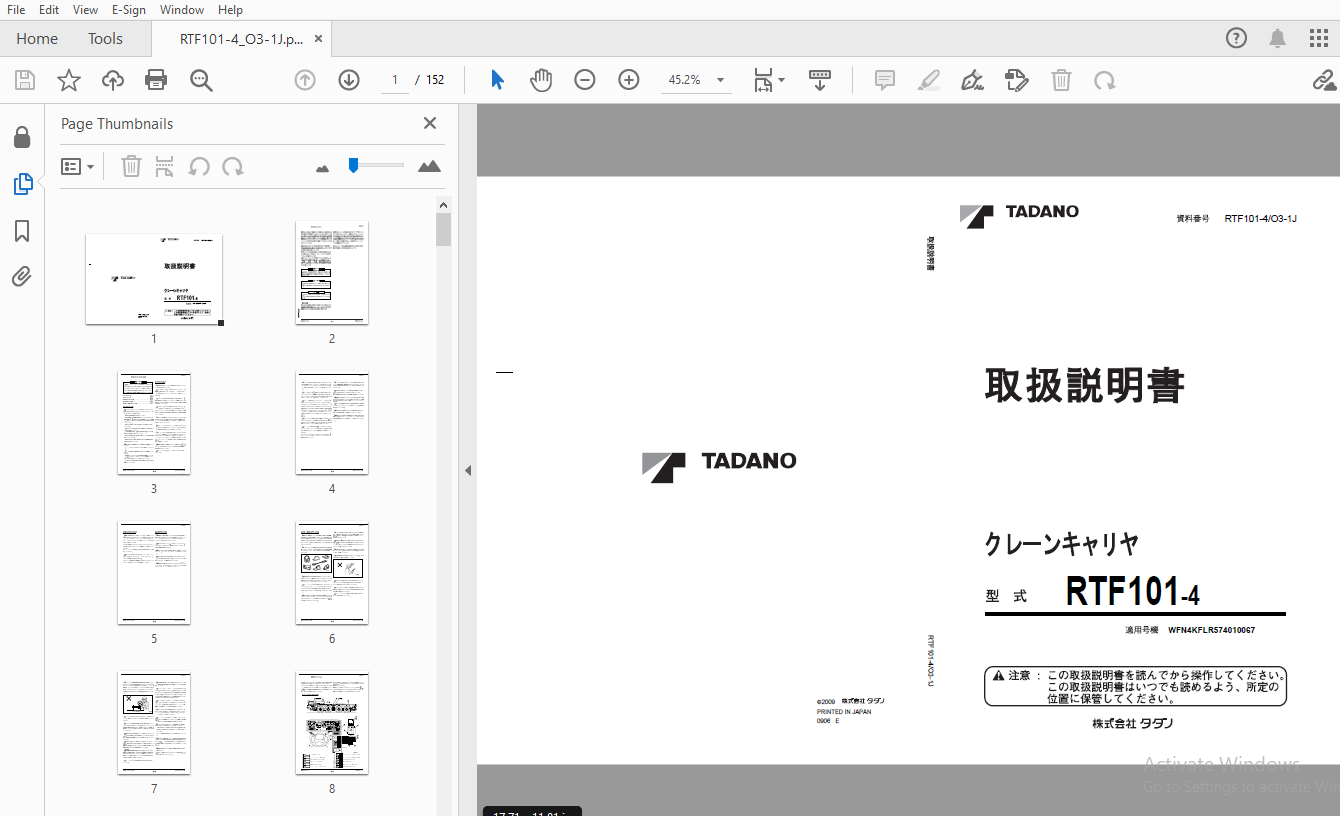Select page 4 thumbnail
The width and height of the screenshot is (1340, 816).
pos(332,423)
